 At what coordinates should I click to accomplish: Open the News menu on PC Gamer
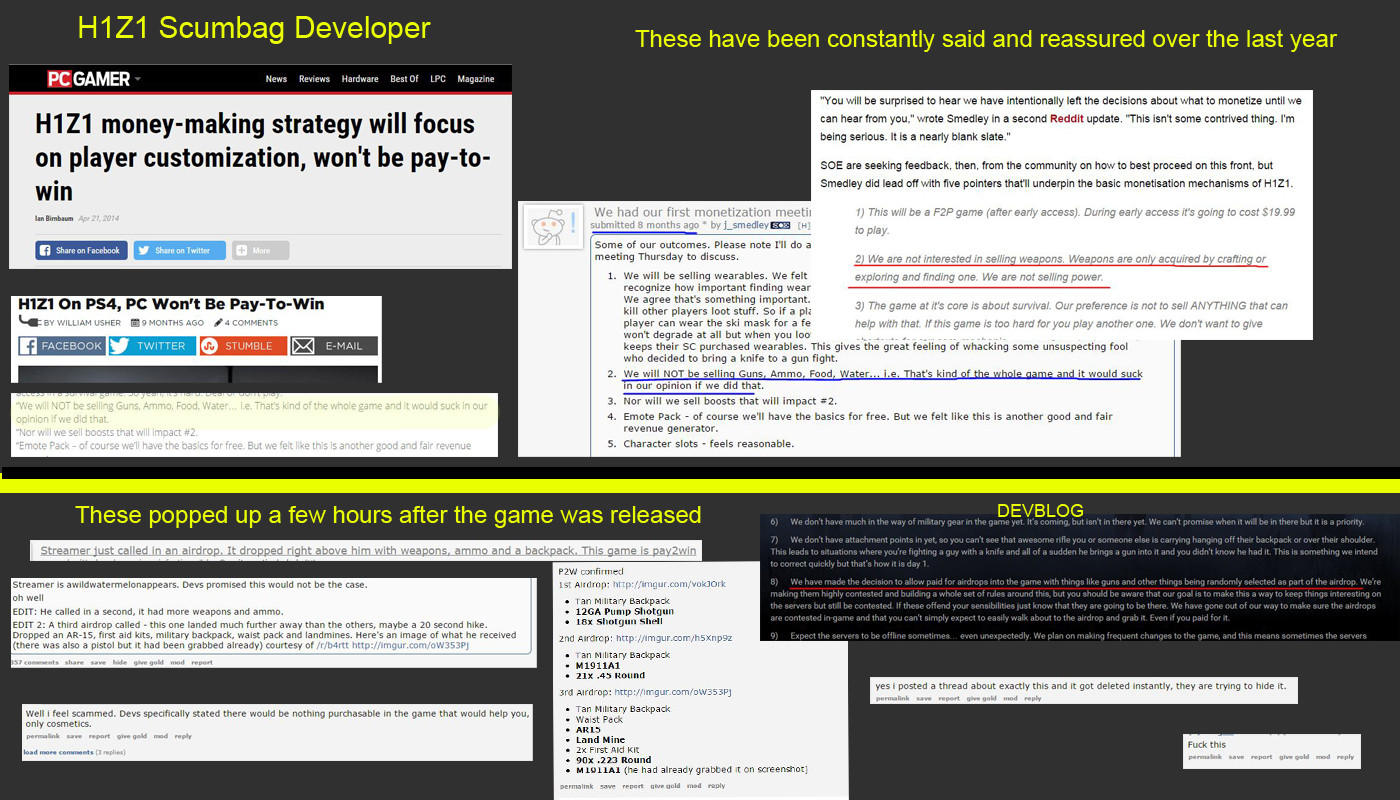point(276,79)
